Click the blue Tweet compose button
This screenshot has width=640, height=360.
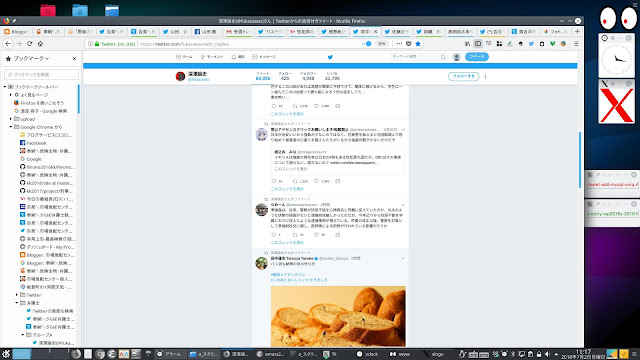(477, 57)
